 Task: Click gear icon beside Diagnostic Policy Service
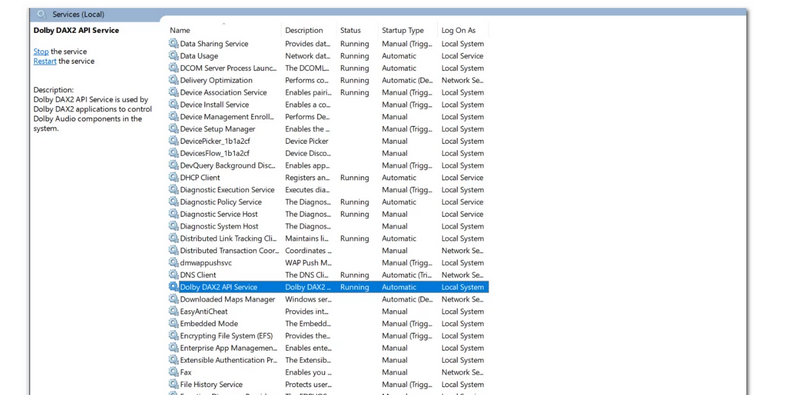pyautogui.click(x=174, y=202)
